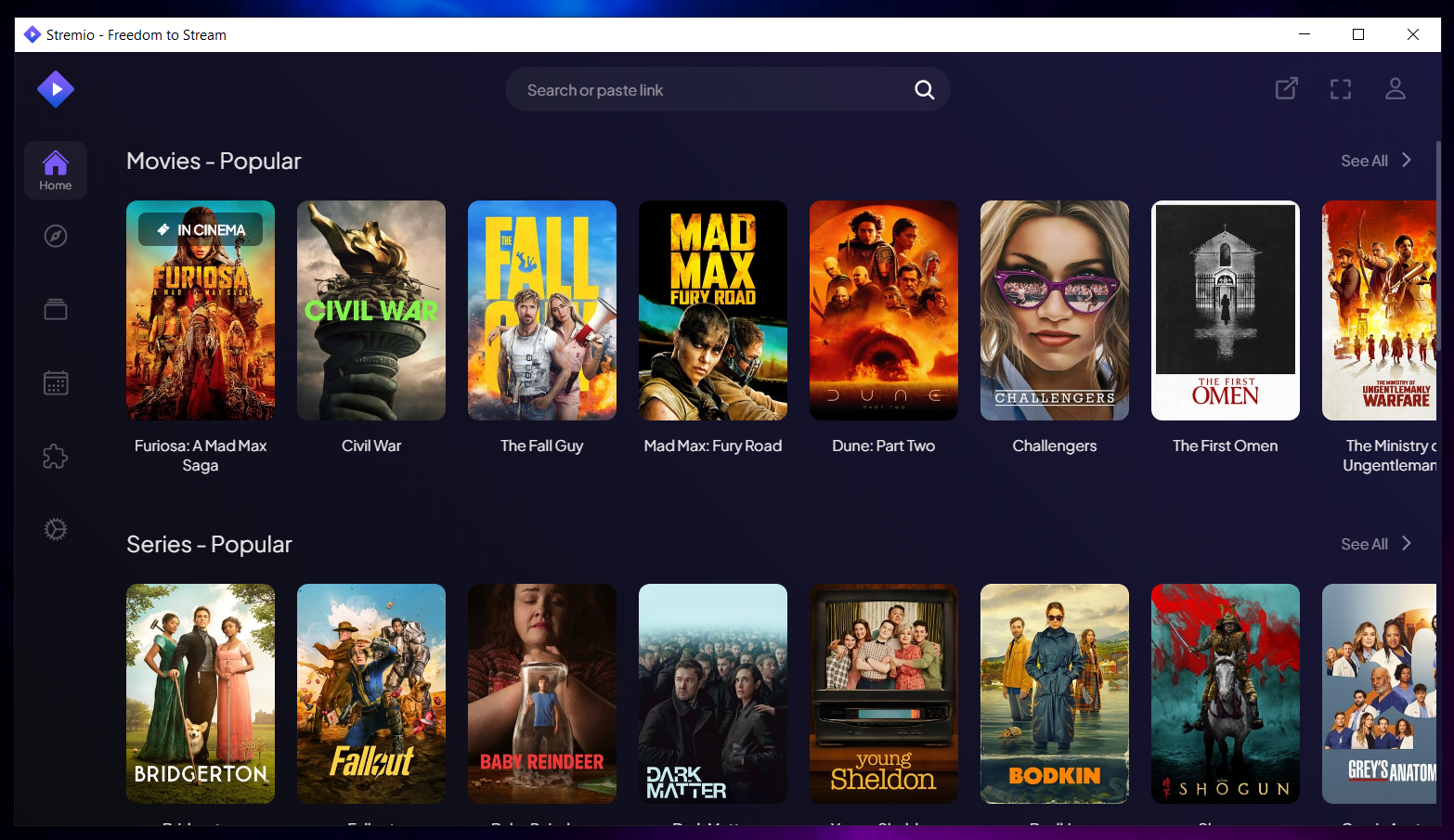The height and width of the screenshot is (840, 1454).
Task: Click the Mad Max: Fury Road title text
Action: coord(713,446)
